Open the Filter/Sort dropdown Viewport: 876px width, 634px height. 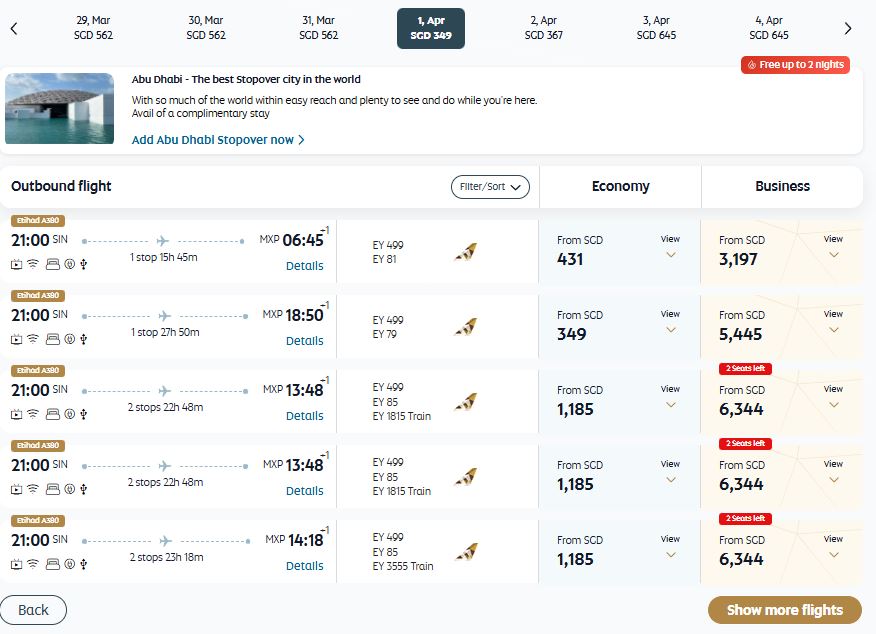coord(490,187)
